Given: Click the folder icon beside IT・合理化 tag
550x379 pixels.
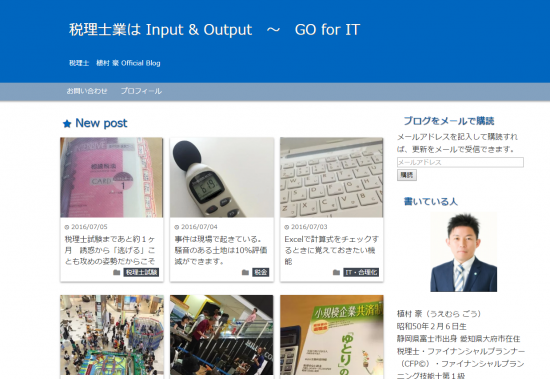Looking at the screenshot, I should [x=336, y=272].
